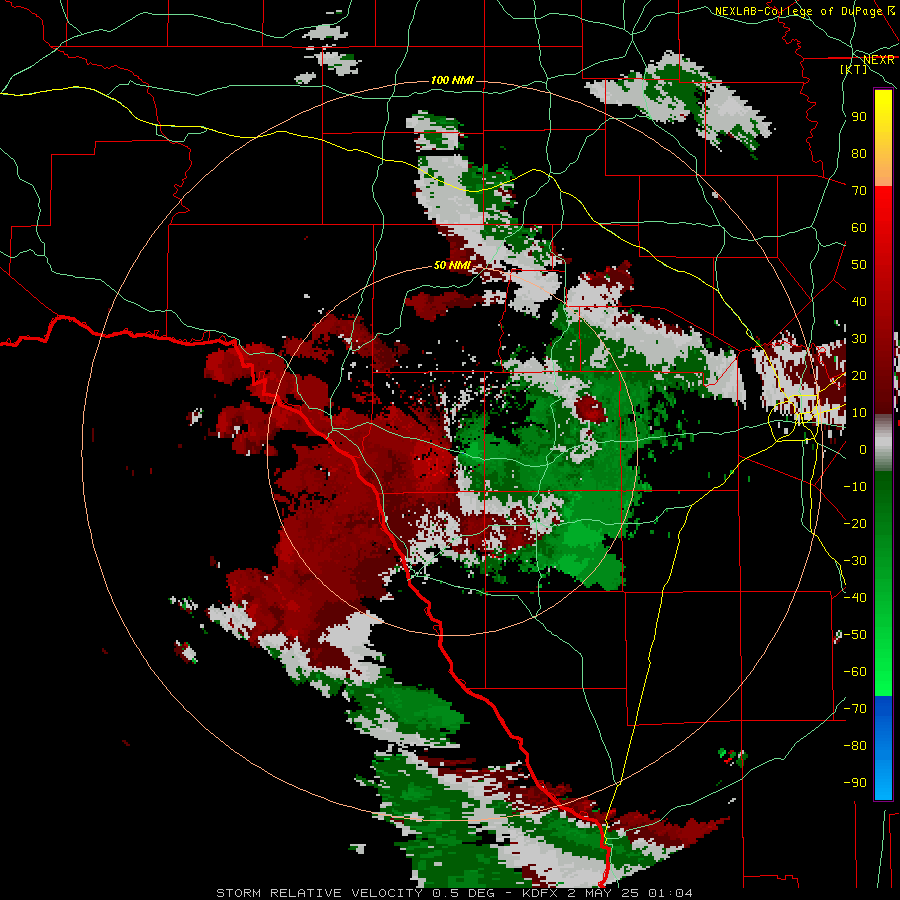900x900 pixels.
Task: Click the KDFX 2 MAY 25 01:04 timestamp
Action: (607, 893)
